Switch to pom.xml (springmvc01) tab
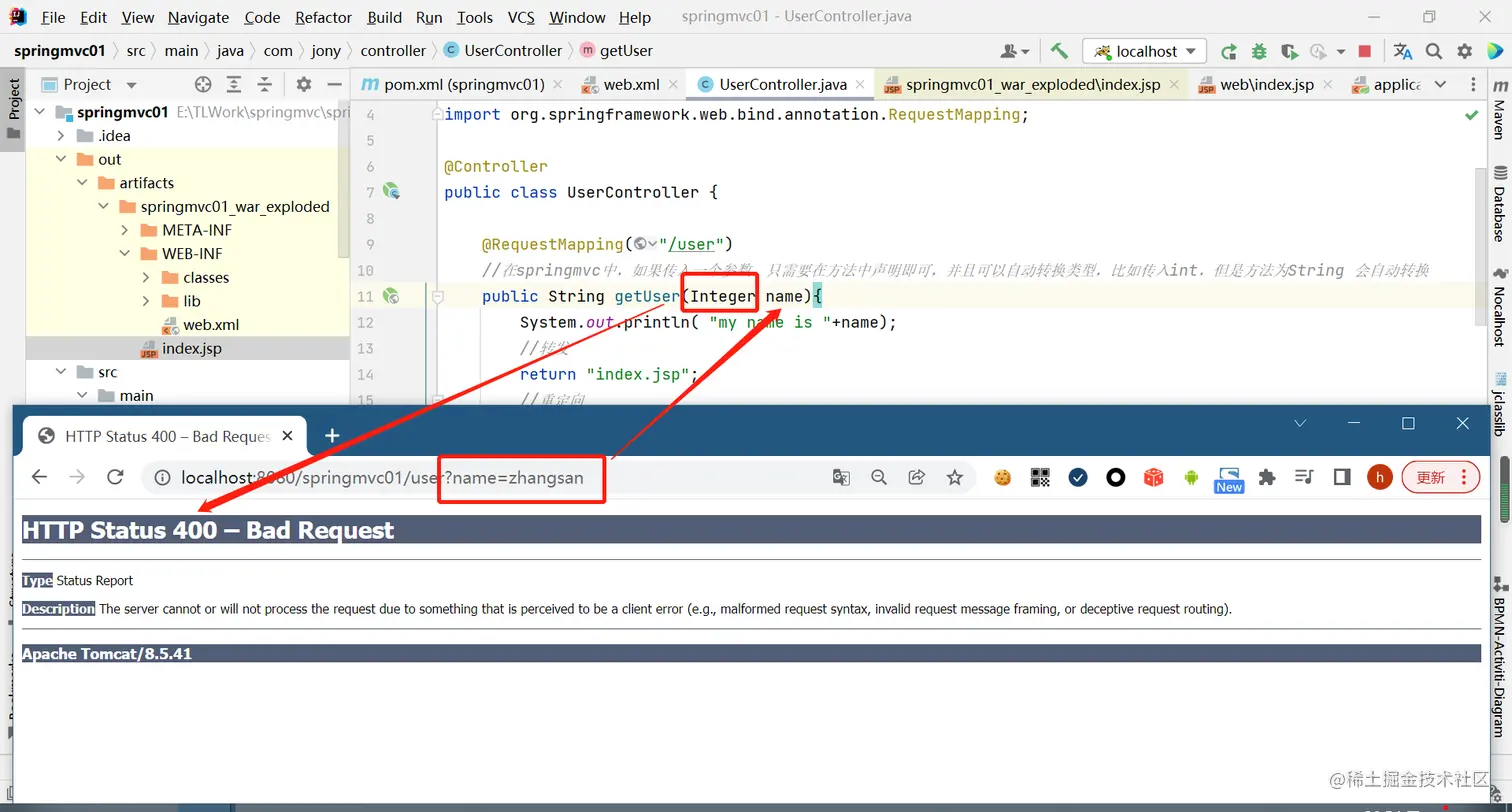This screenshot has height=812, width=1512. point(461,85)
